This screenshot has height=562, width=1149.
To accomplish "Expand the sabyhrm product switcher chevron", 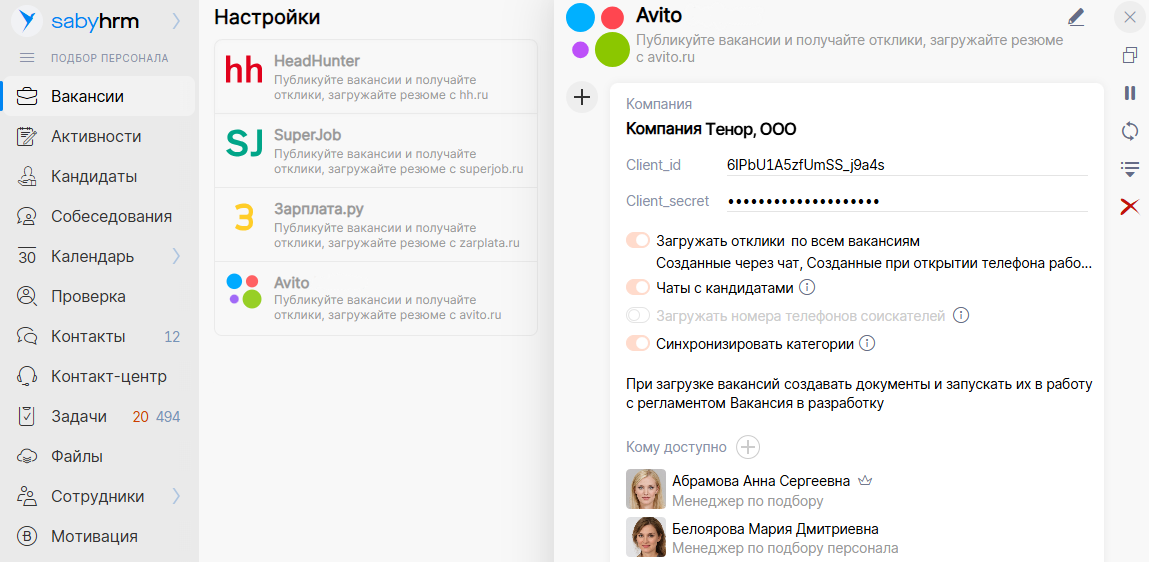I will (x=176, y=21).
